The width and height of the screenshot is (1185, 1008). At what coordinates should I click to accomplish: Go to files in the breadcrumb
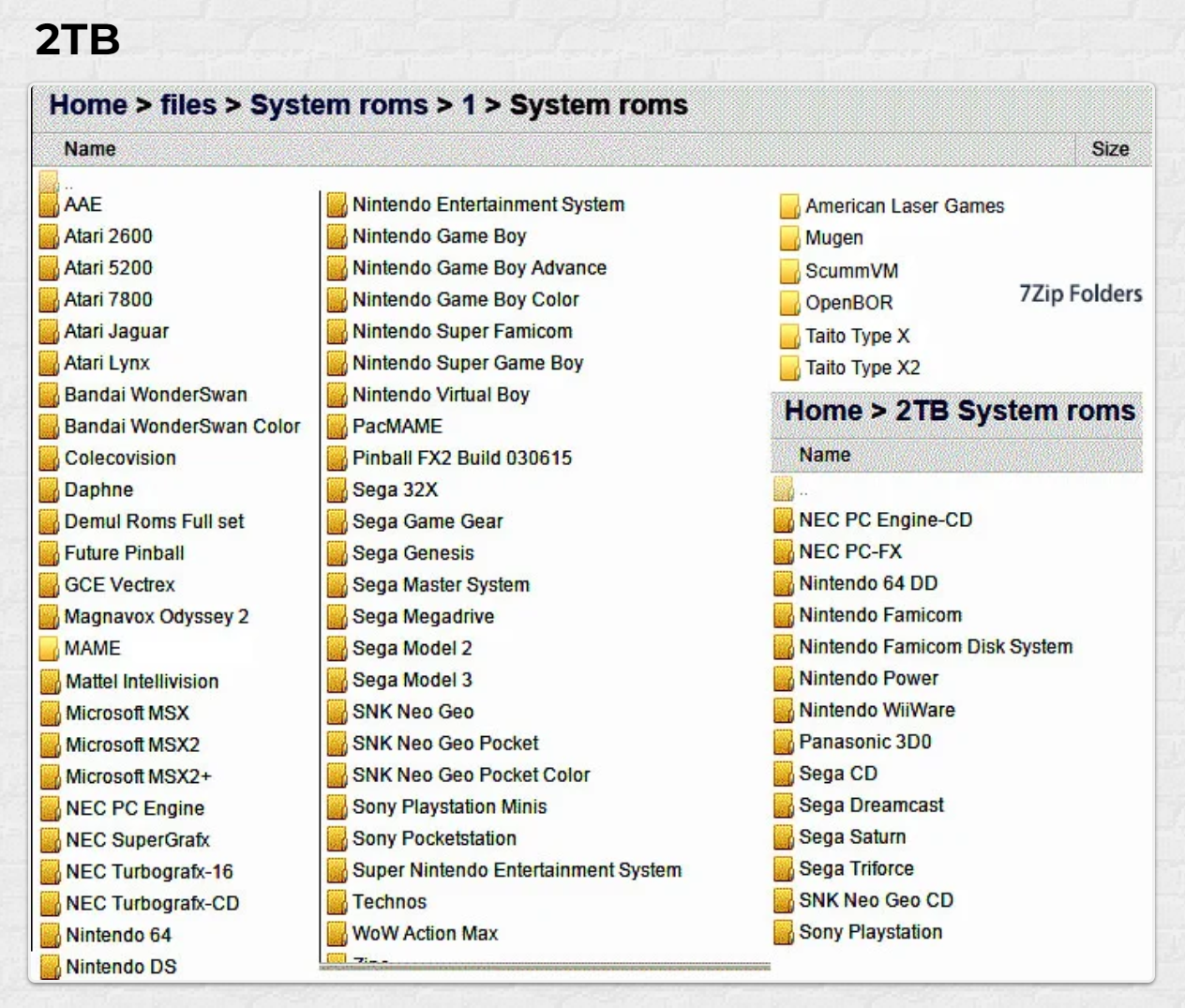pyautogui.click(x=187, y=105)
